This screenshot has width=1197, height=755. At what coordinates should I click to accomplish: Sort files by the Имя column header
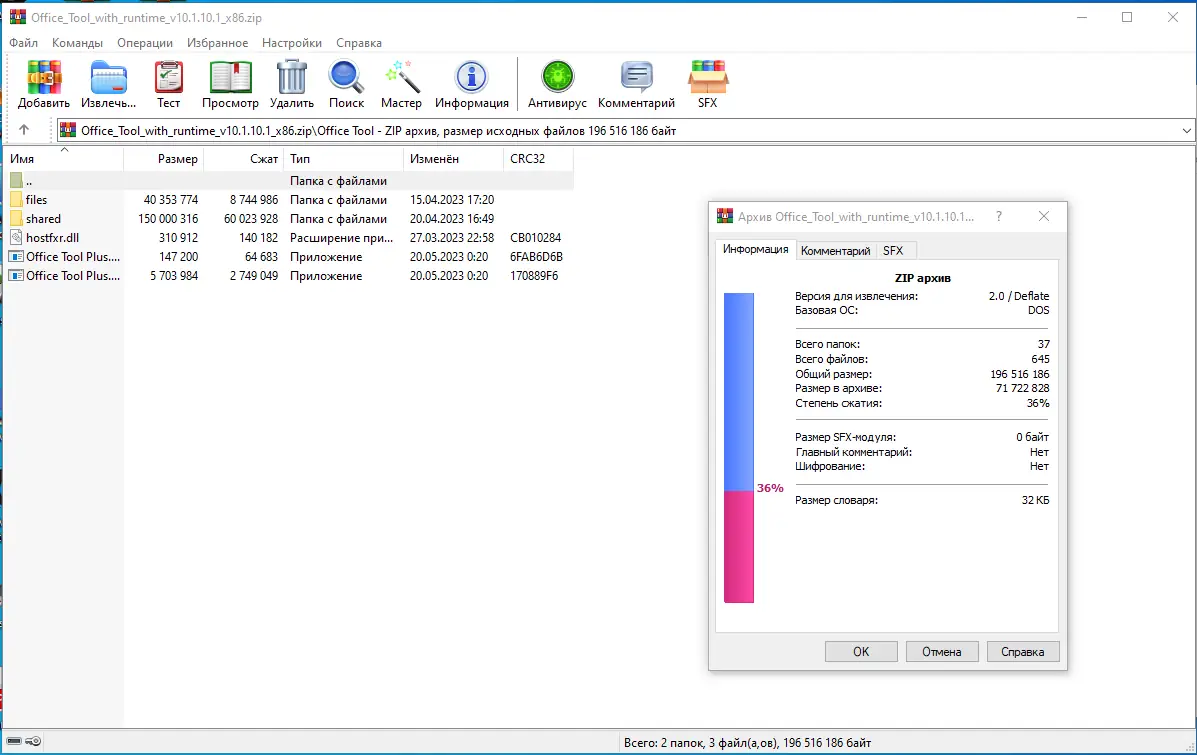pyautogui.click(x=60, y=158)
